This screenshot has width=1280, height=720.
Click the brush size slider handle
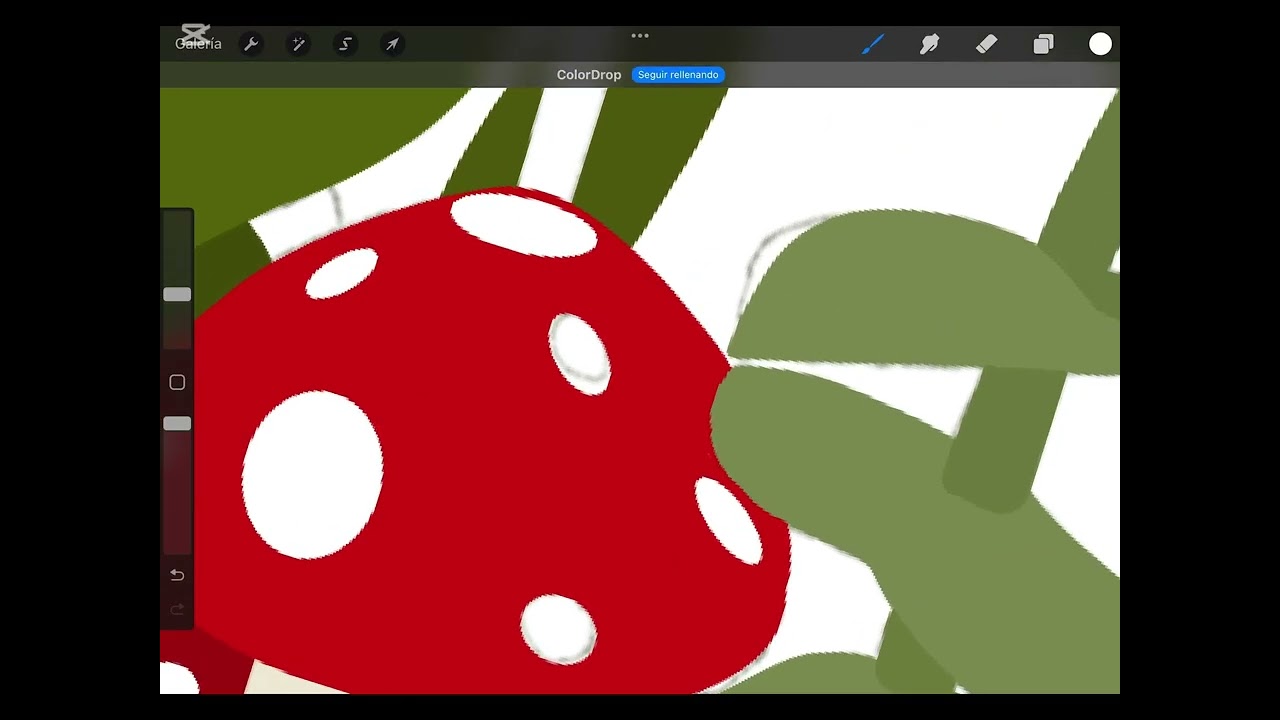click(x=177, y=294)
